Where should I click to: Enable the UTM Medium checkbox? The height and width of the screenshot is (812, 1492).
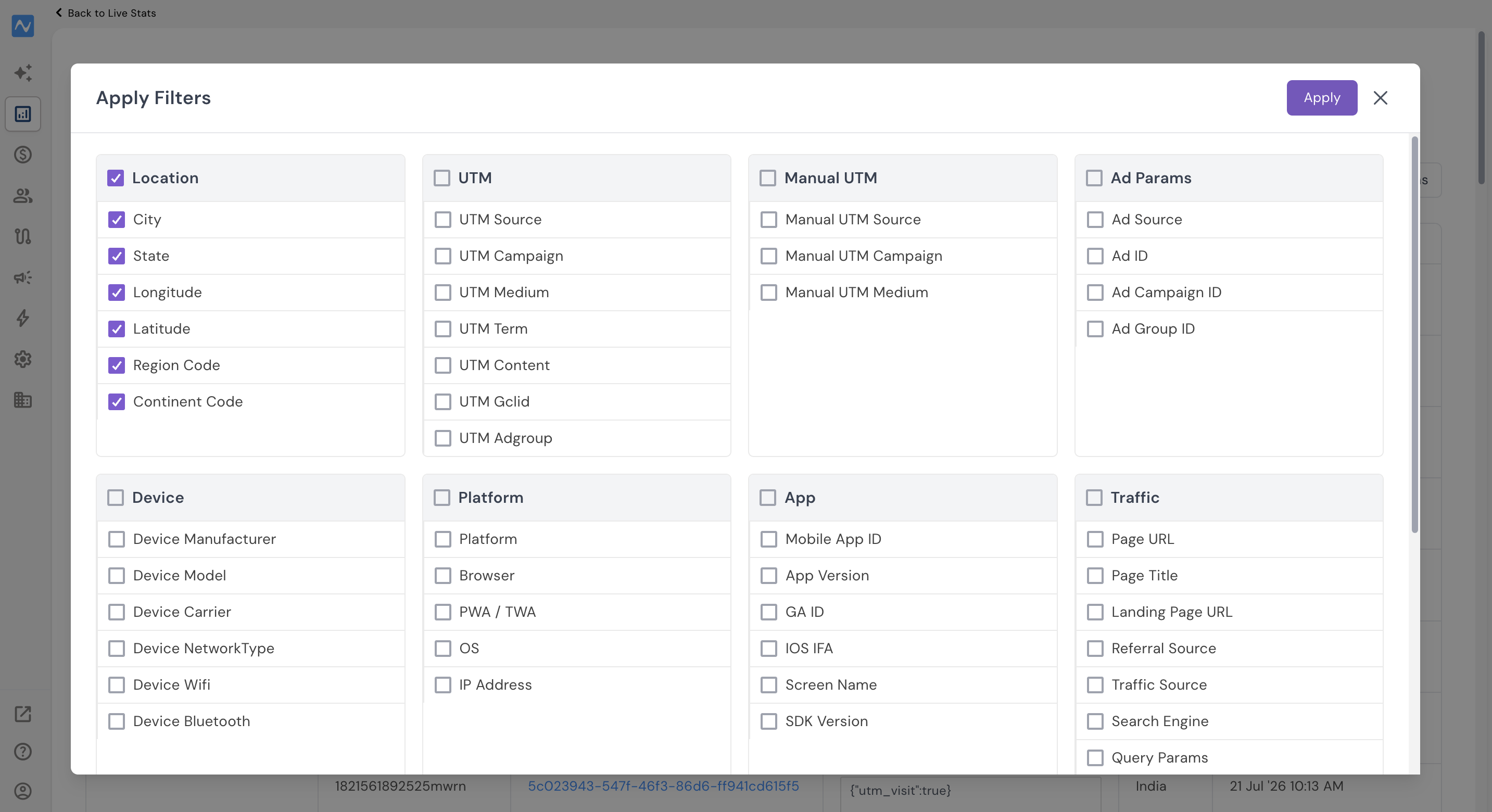[443, 293]
